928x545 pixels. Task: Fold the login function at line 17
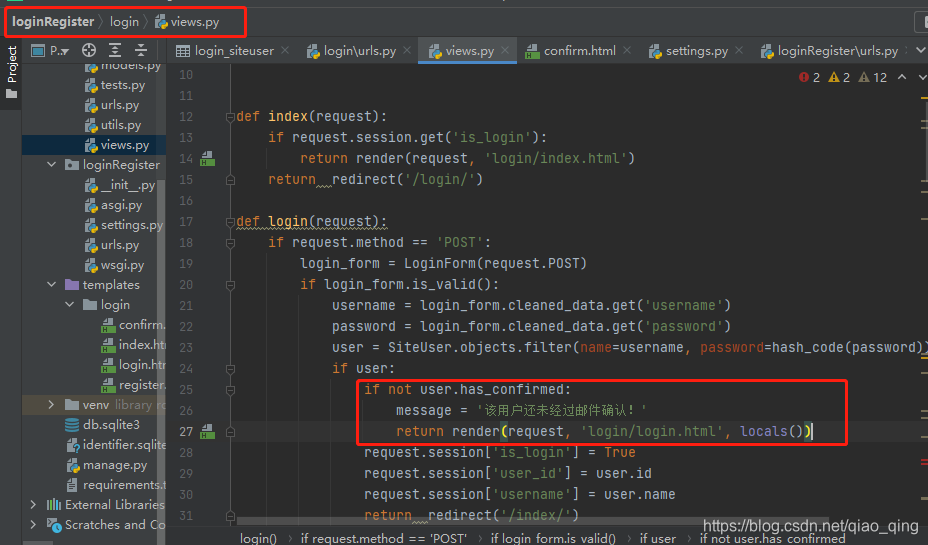tap(230, 222)
